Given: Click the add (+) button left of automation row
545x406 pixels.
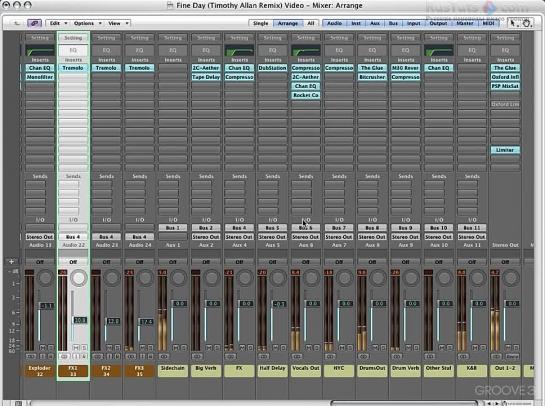Looking at the screenshot, I should 11,261.
